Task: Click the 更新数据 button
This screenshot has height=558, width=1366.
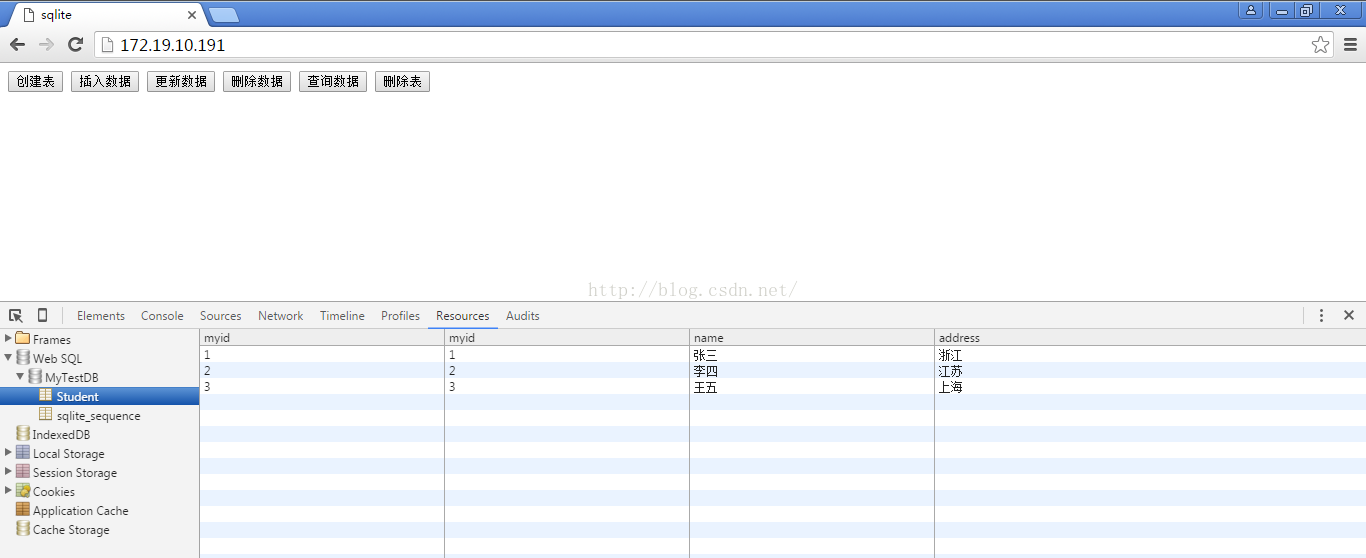Action: point(181,82)
